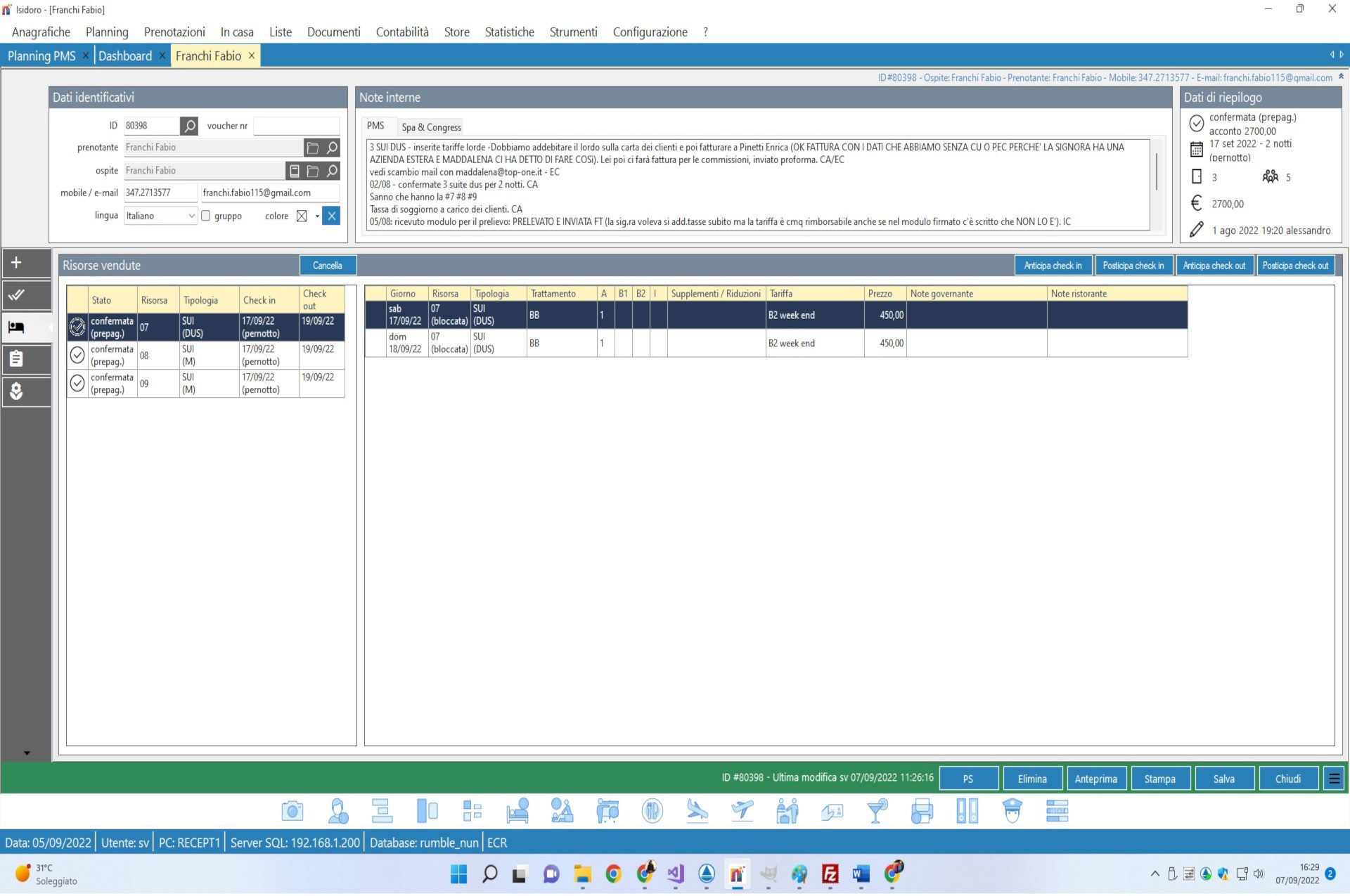Click the colore swatch box

302,216
